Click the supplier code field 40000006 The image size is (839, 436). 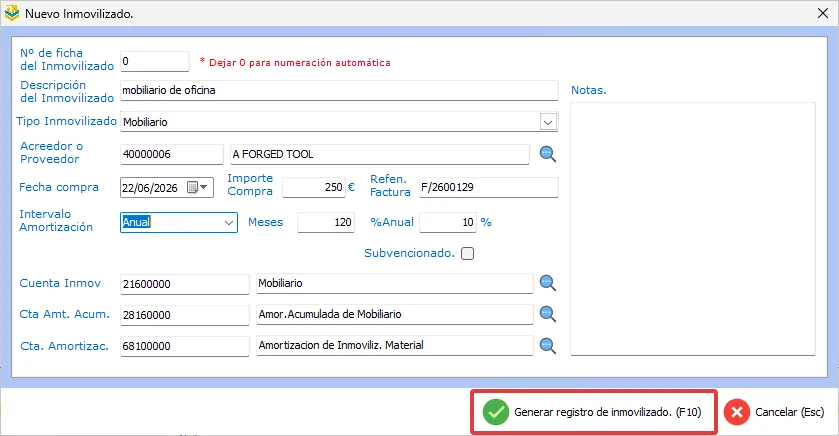coord(172,154)
